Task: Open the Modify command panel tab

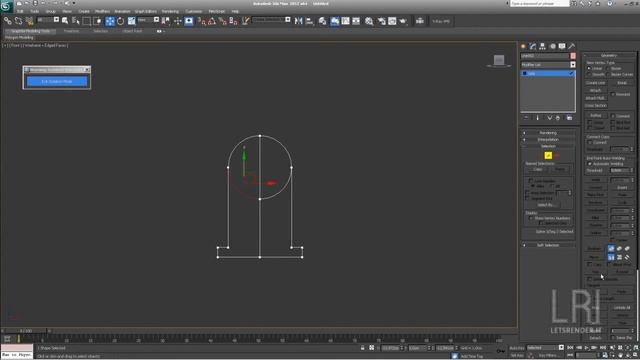Action: pos(533,46)
